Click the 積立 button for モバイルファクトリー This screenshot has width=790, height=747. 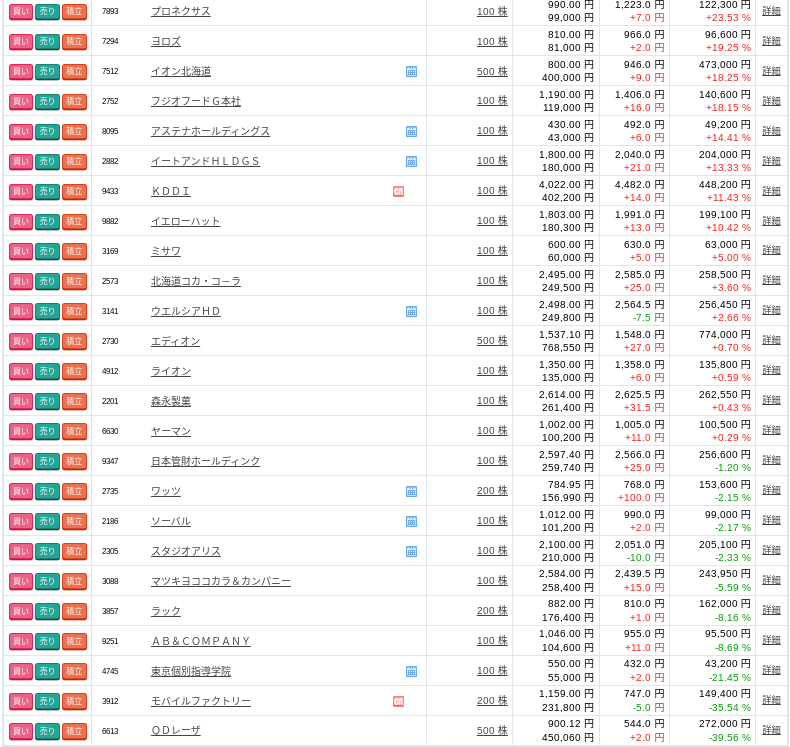[75, 701]
